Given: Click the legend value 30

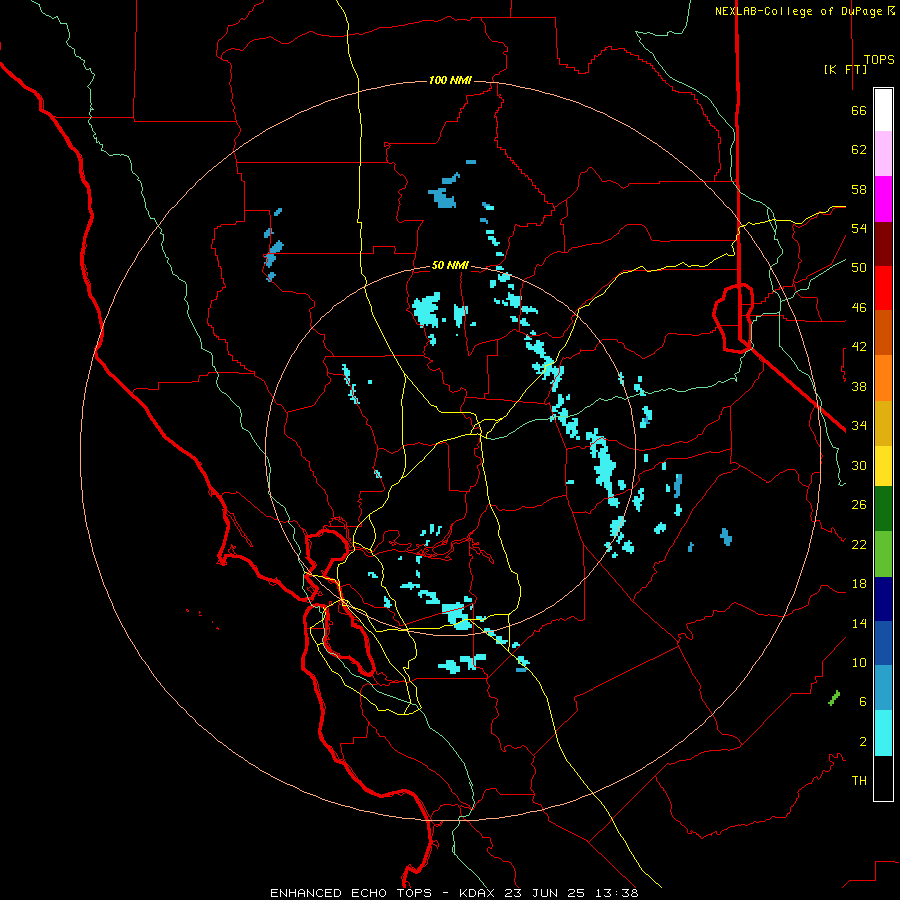Looking at the screenshot, I should [x=859, y=465].
